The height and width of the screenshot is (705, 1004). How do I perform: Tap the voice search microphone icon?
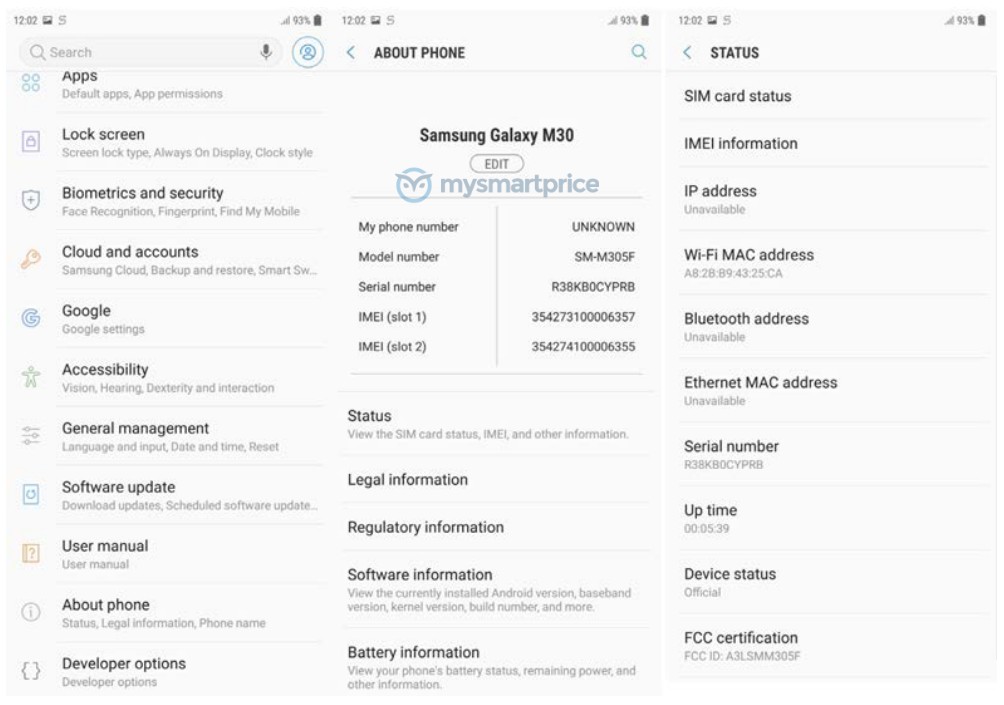coord(266,52)
